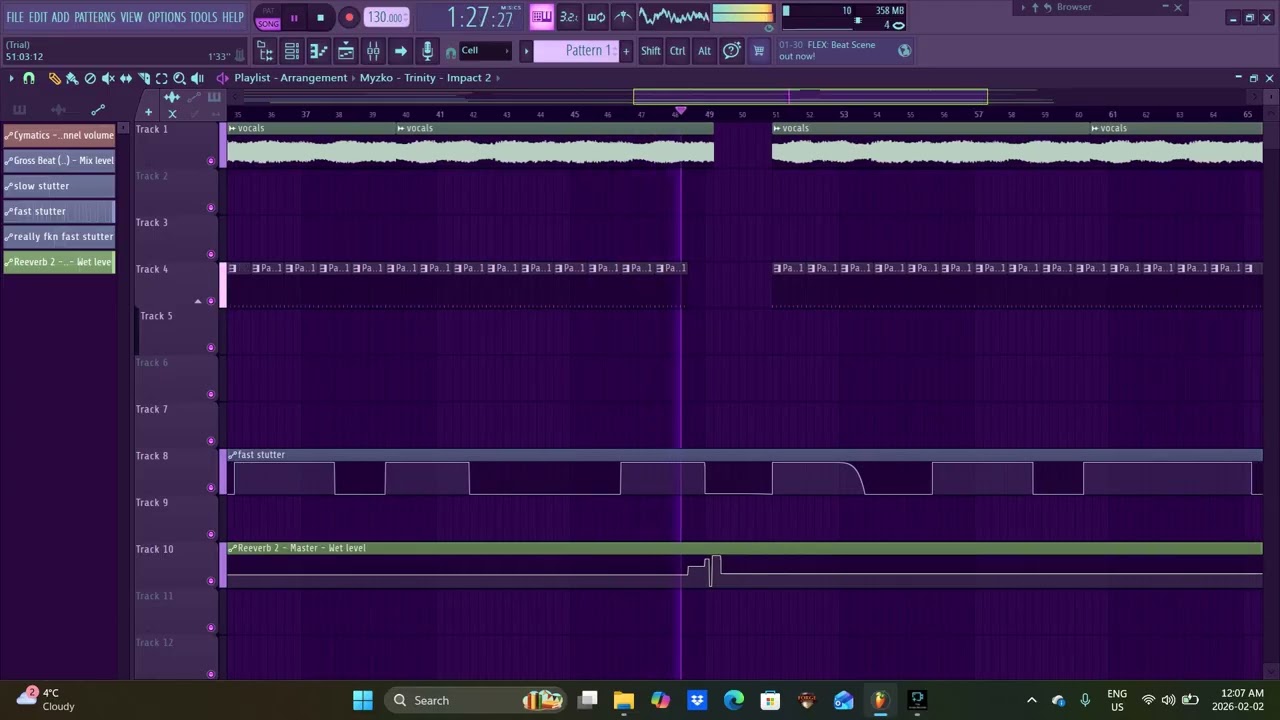Open the OPTIONS menu

167,17
